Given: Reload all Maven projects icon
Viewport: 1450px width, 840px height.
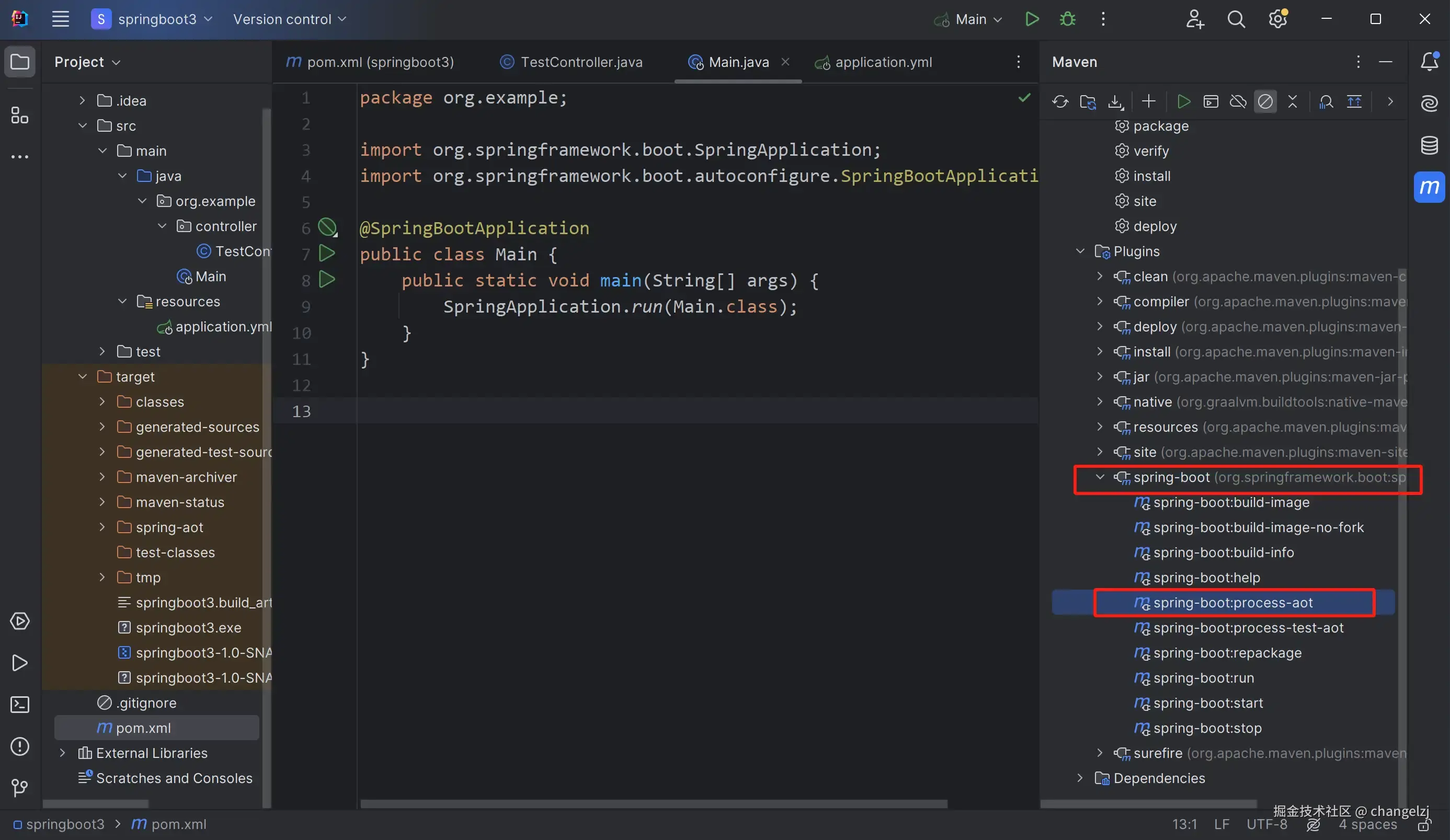Looking at the screenshot, I should 1060,102.
